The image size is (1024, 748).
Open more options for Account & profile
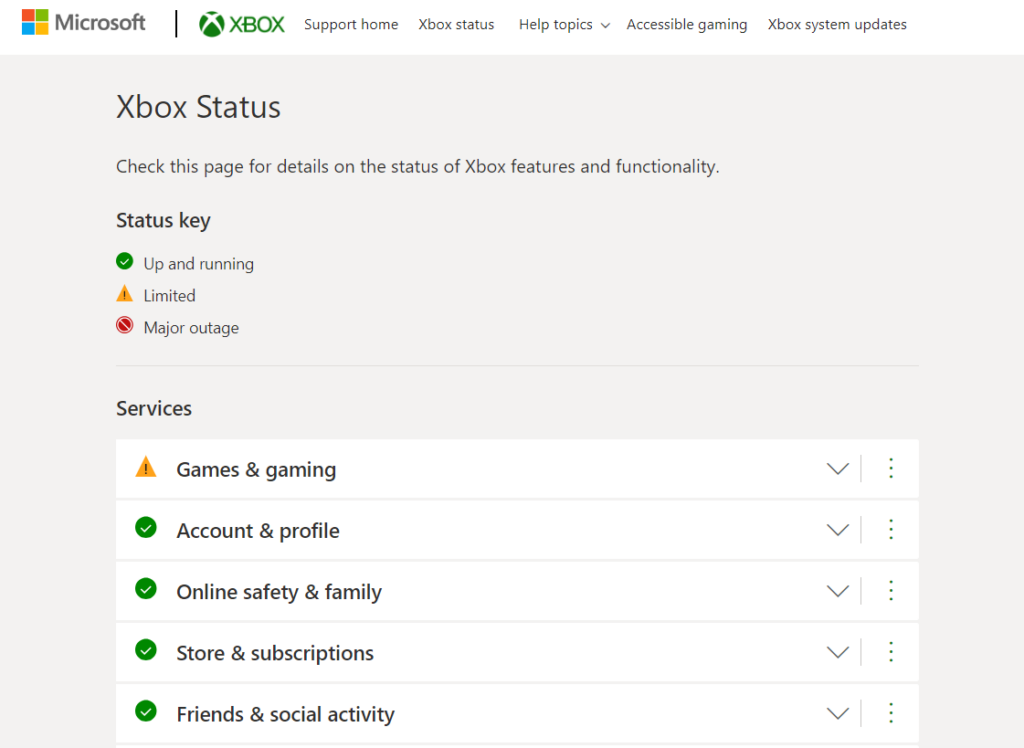[891, 529]
